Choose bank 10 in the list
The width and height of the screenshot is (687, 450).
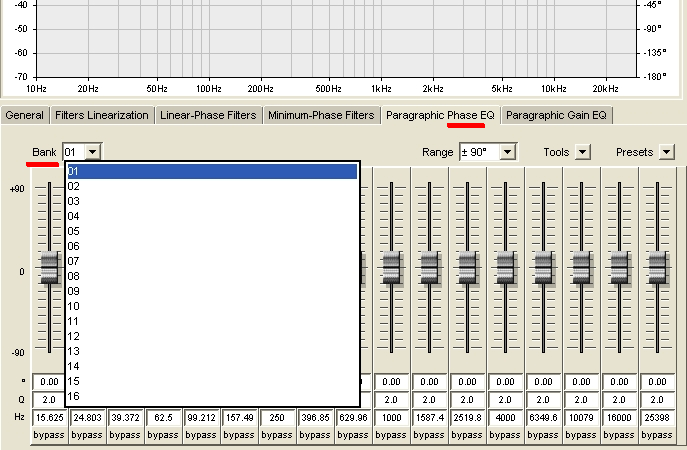(x=212, y=306)
